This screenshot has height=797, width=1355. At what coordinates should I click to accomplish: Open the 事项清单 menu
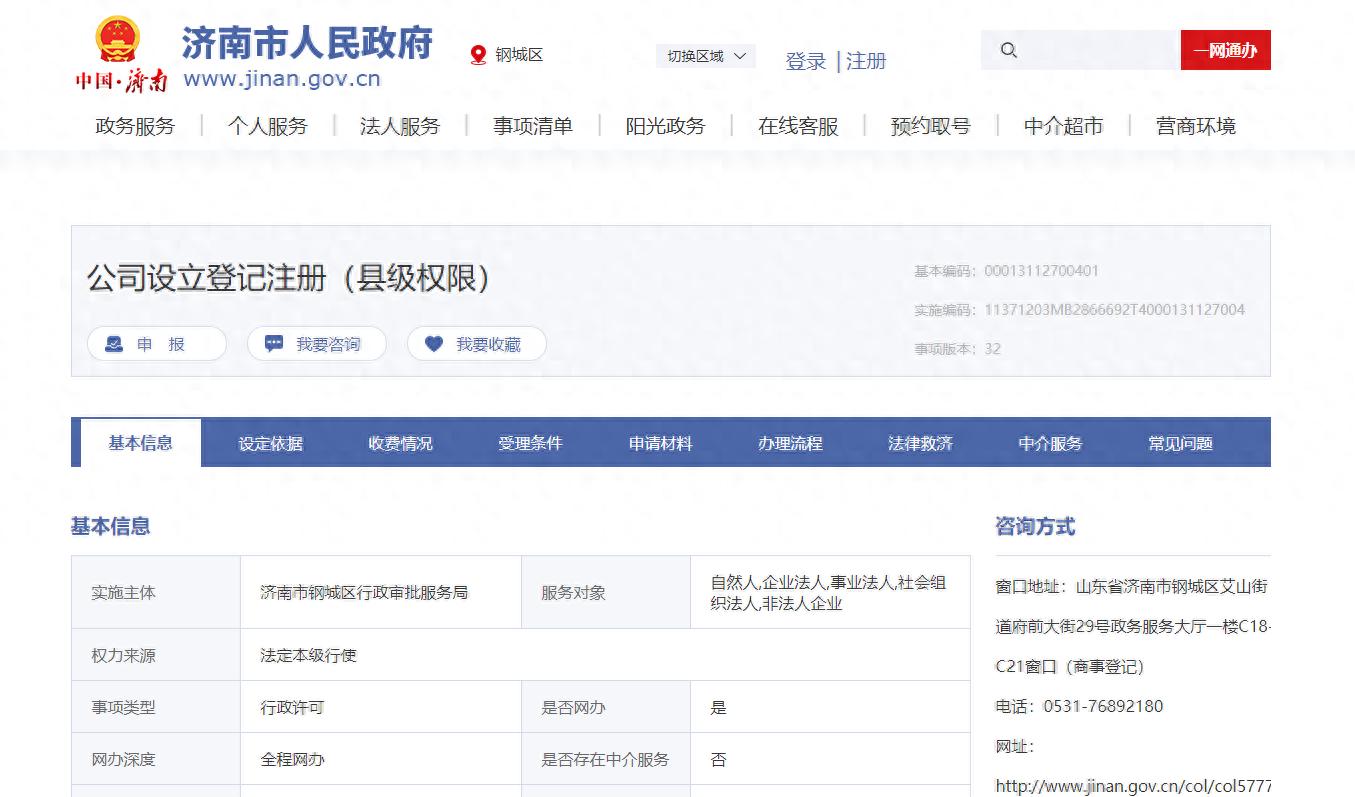(x=533, y=126)
